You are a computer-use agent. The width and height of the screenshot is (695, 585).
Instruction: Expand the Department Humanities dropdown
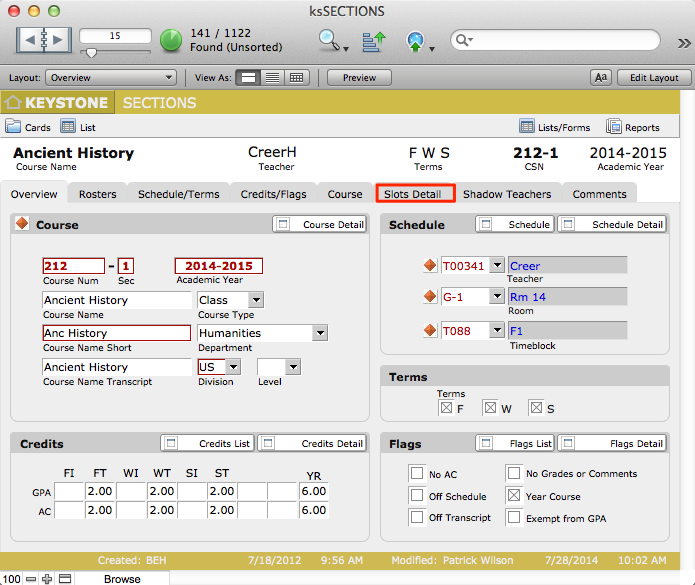[319, 333]
